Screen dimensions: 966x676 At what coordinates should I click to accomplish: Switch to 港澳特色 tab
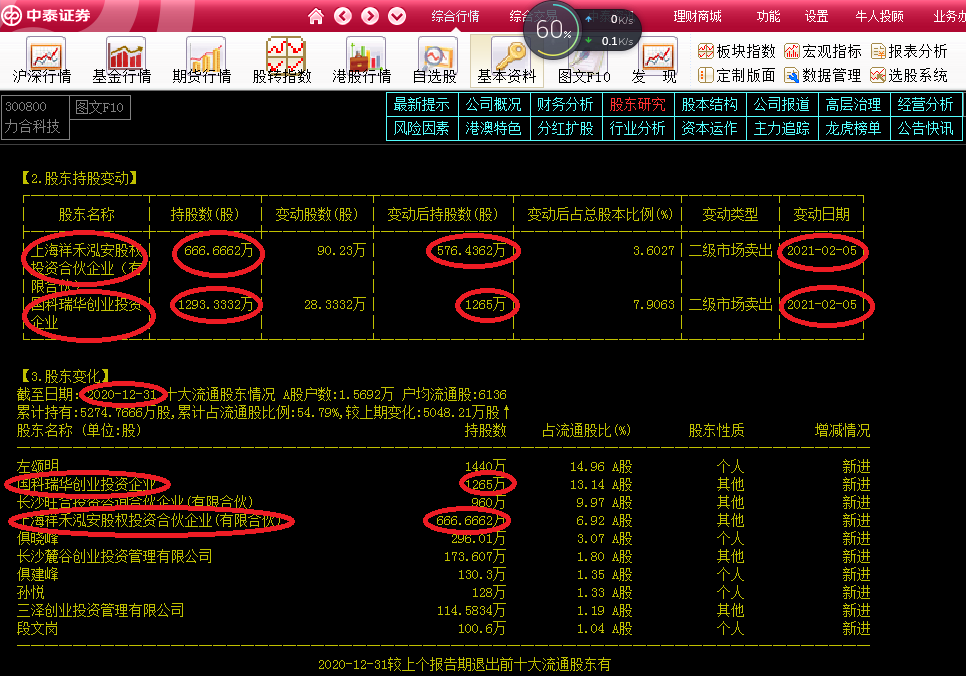click(x=494, y=128)
